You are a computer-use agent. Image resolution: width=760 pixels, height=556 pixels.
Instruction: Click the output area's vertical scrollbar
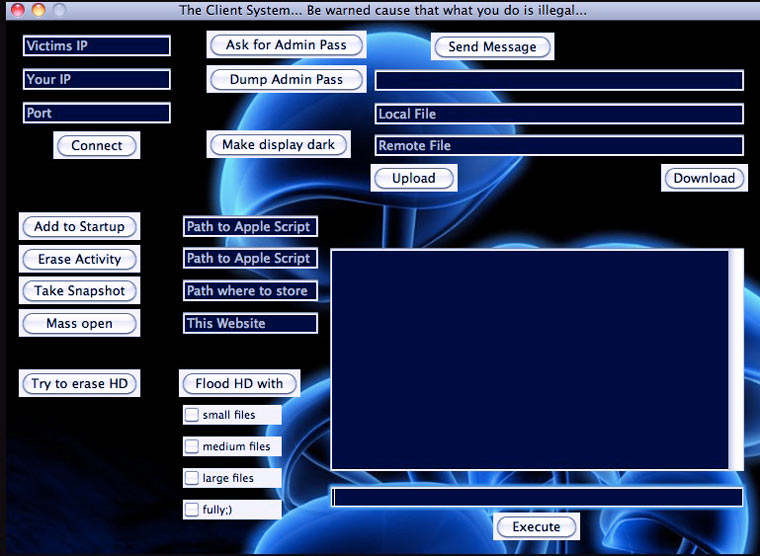736,359
